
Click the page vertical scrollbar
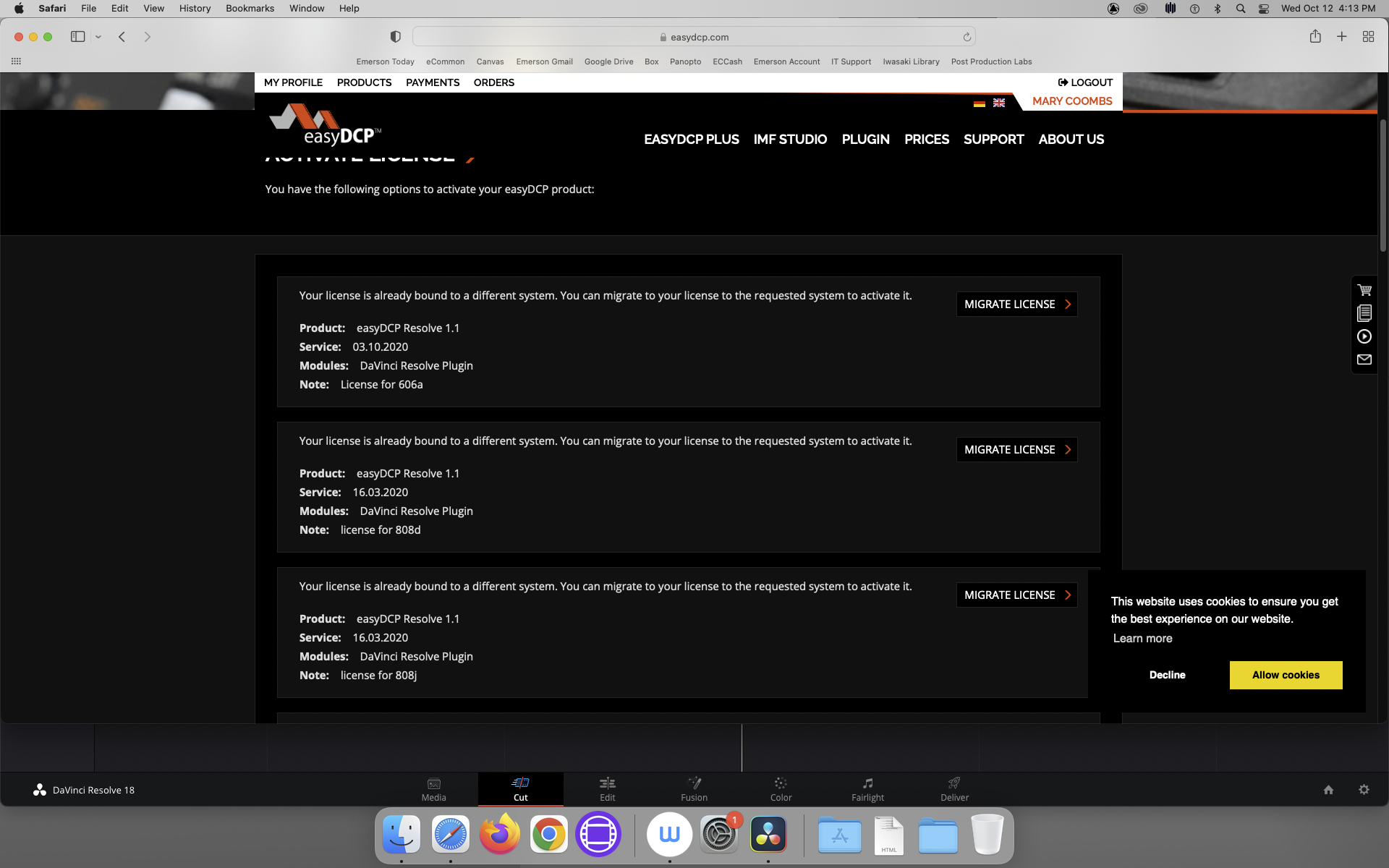[x=1383, y=185]
